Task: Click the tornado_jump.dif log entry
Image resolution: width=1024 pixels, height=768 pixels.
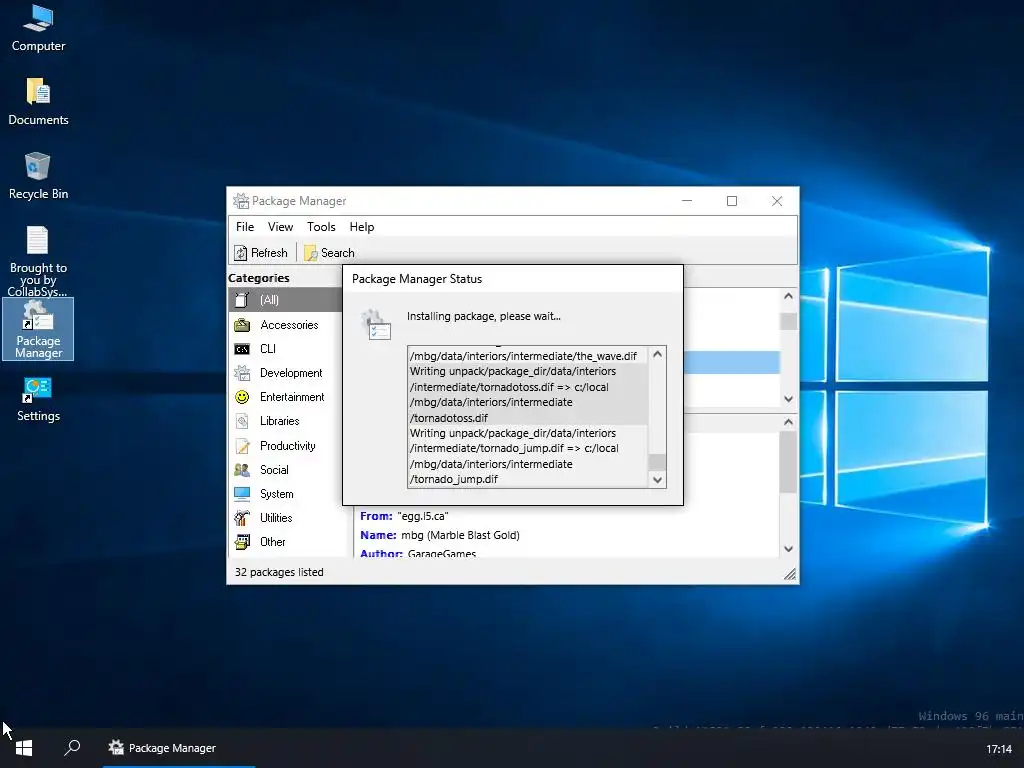Action: click(x=528, y=456)
